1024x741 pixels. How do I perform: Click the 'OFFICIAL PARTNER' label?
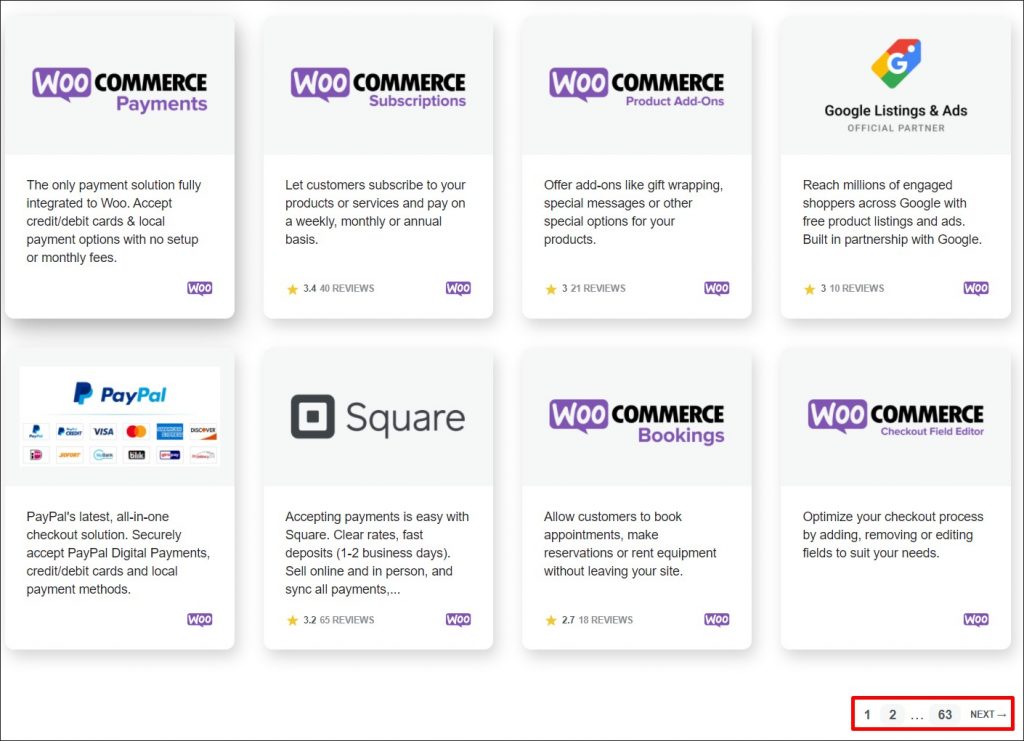(x=896, y=128)
